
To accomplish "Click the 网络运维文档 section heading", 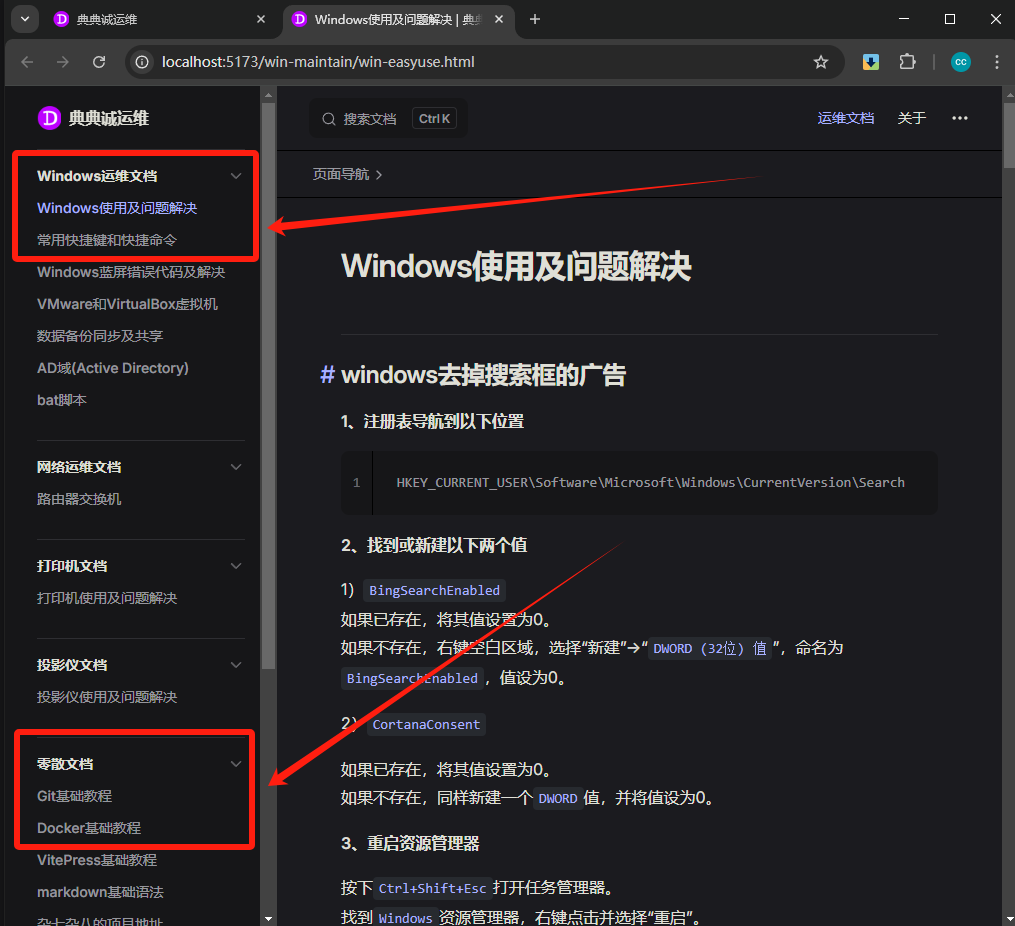I will [x=79, y=467].
